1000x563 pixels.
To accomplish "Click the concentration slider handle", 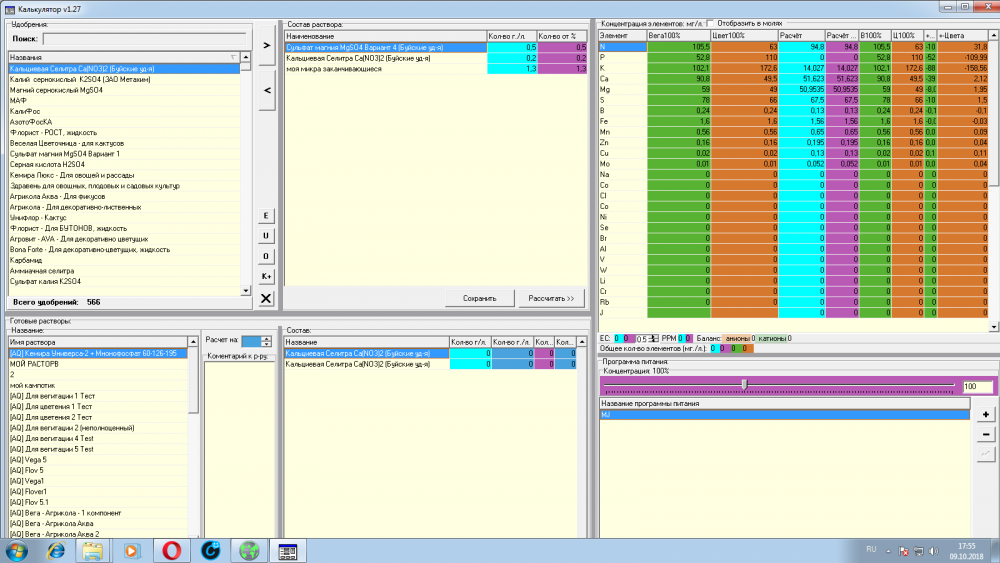I will pos(744,384).
